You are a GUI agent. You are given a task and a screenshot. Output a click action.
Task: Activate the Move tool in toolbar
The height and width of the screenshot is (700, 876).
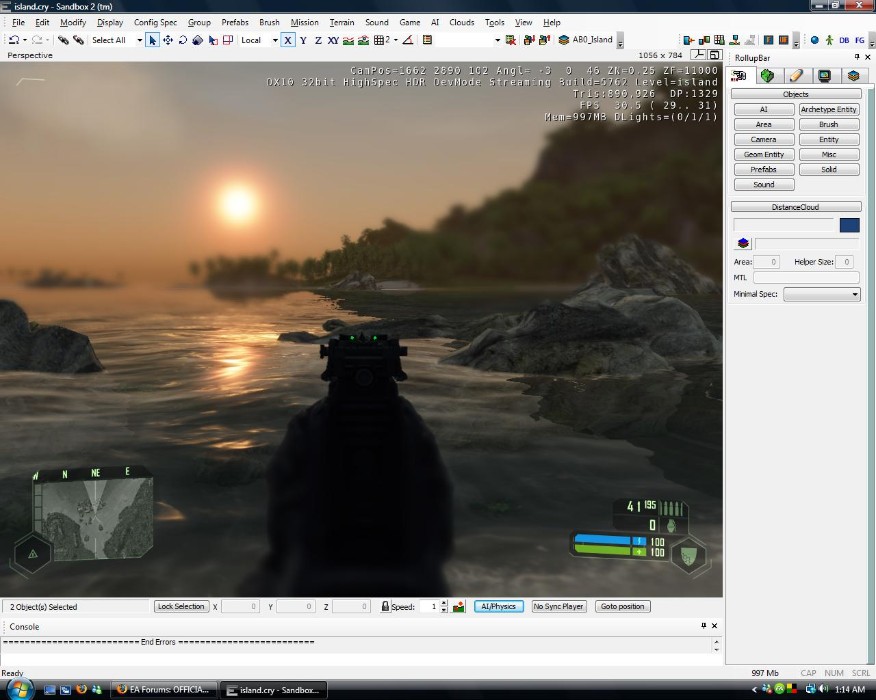pos(167,40)
